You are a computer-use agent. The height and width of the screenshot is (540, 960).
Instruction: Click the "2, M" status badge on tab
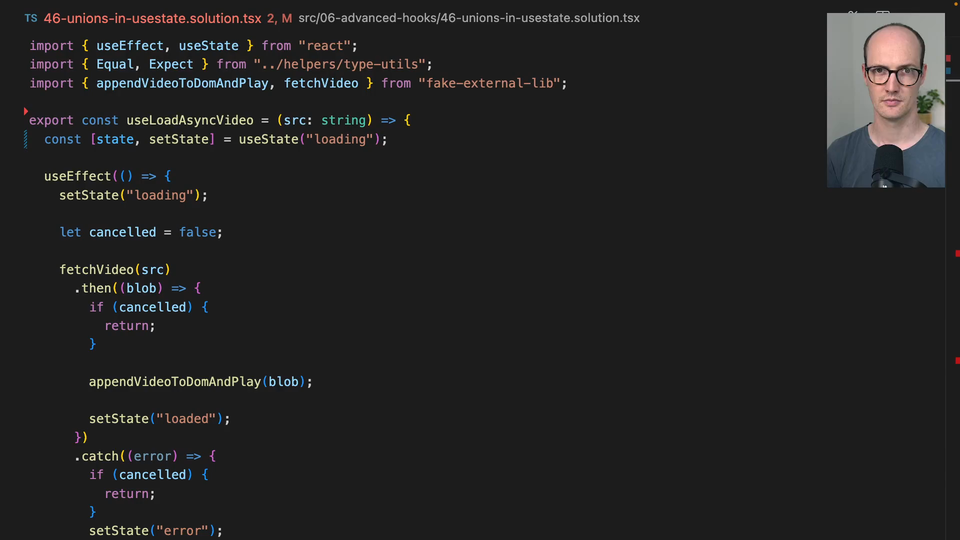[279, 18]
